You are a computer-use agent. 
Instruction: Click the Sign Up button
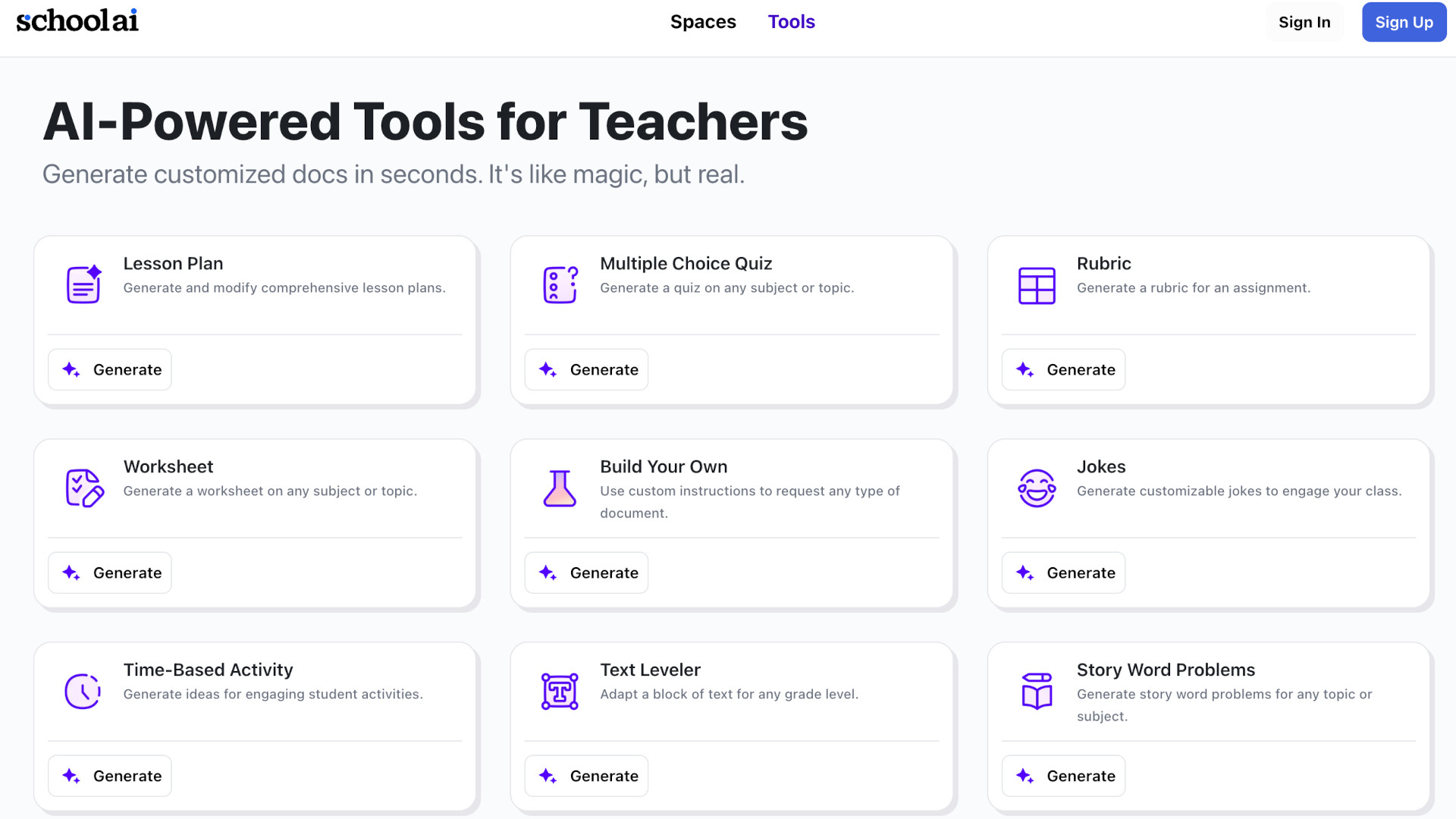click(1404, 22)
